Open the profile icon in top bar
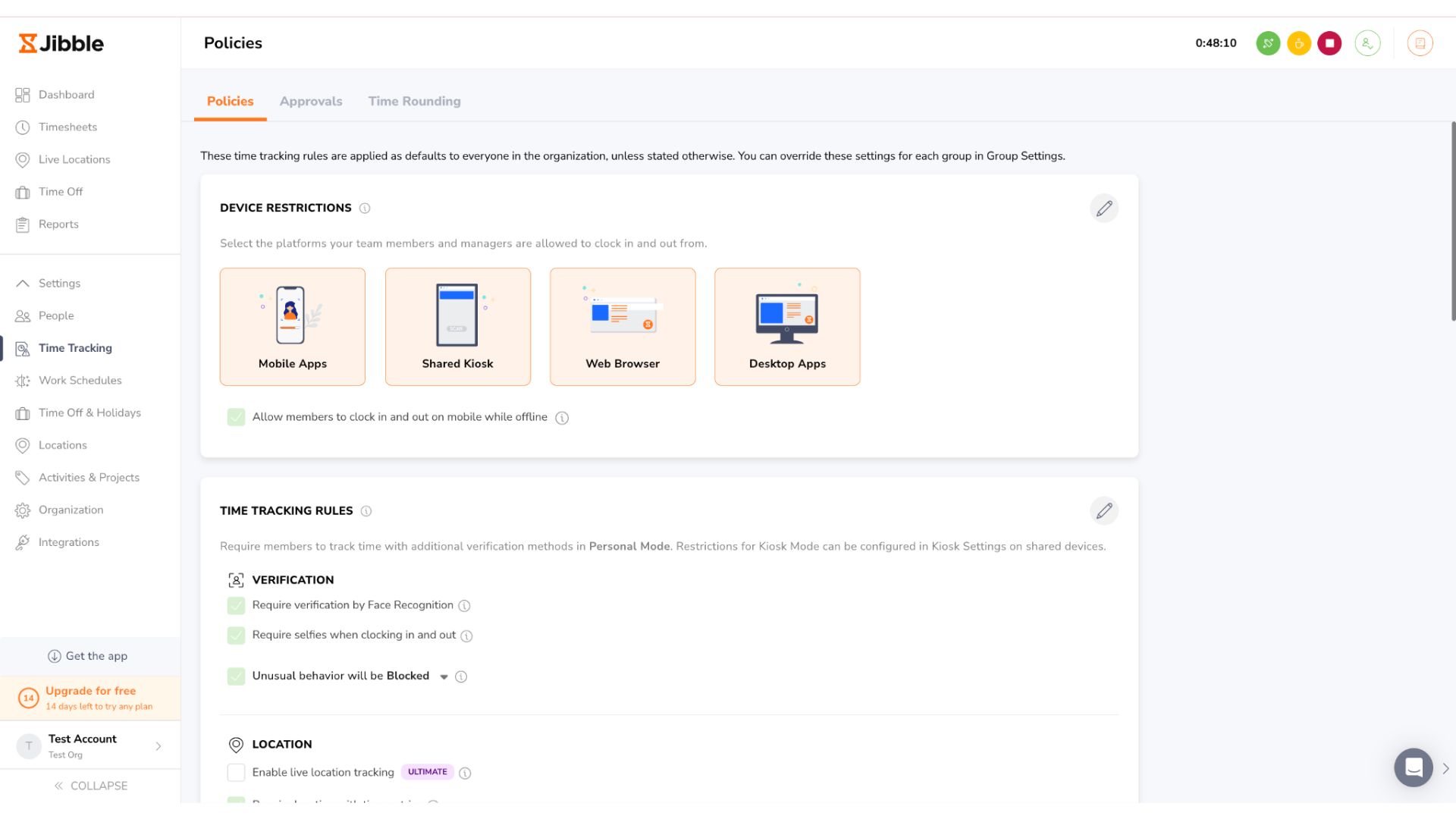 click(1367, 43)
